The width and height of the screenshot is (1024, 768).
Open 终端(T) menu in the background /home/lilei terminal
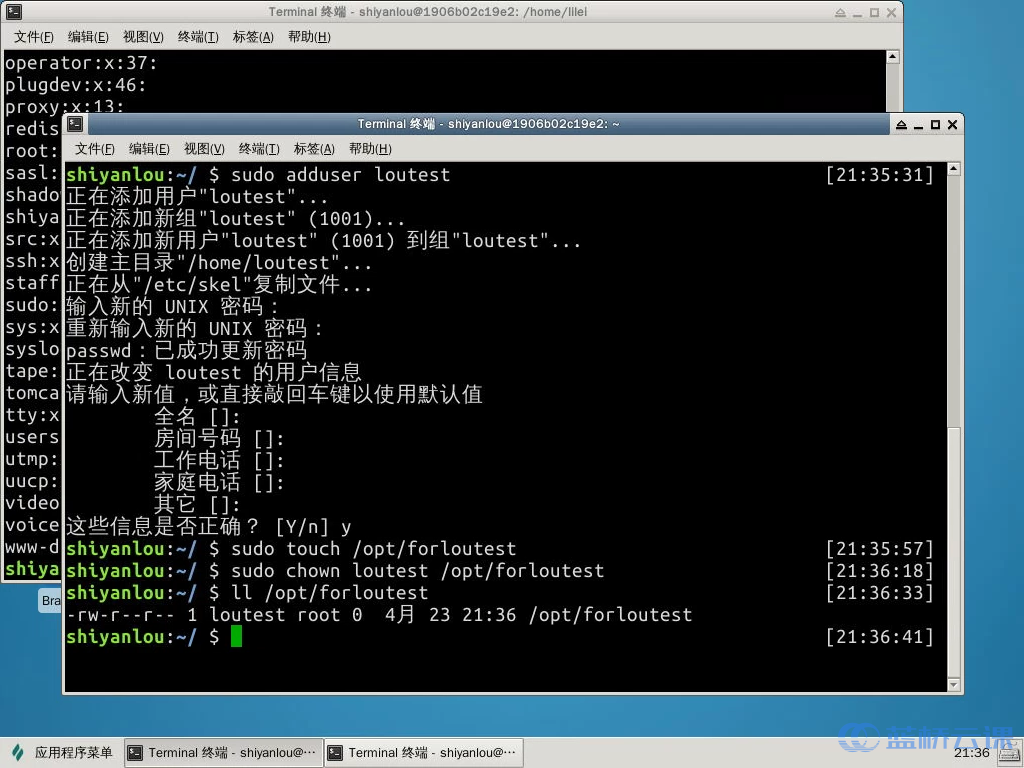[x=198, y=37]
